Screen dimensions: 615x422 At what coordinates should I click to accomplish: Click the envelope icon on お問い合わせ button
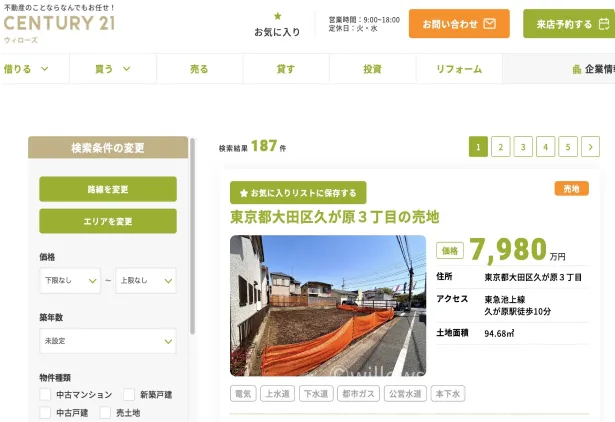pos(490,24)
